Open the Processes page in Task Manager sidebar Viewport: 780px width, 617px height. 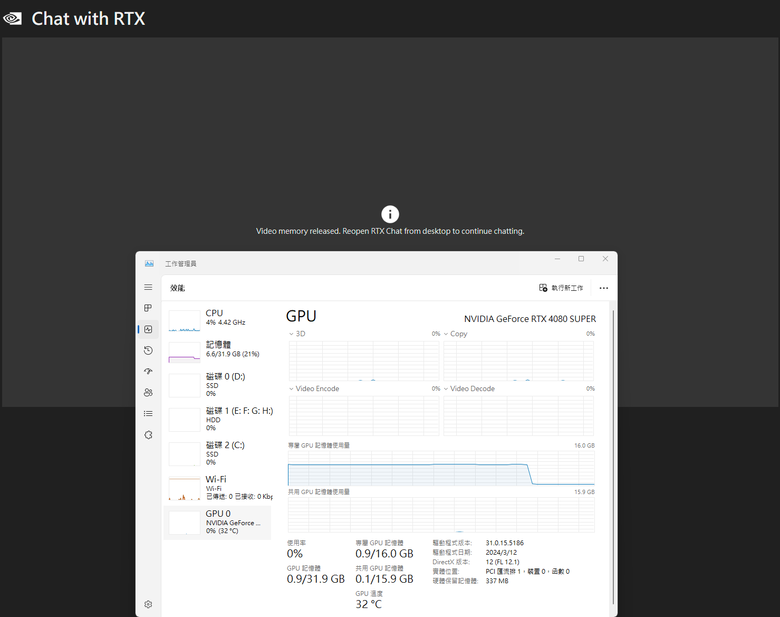[148, 308]
